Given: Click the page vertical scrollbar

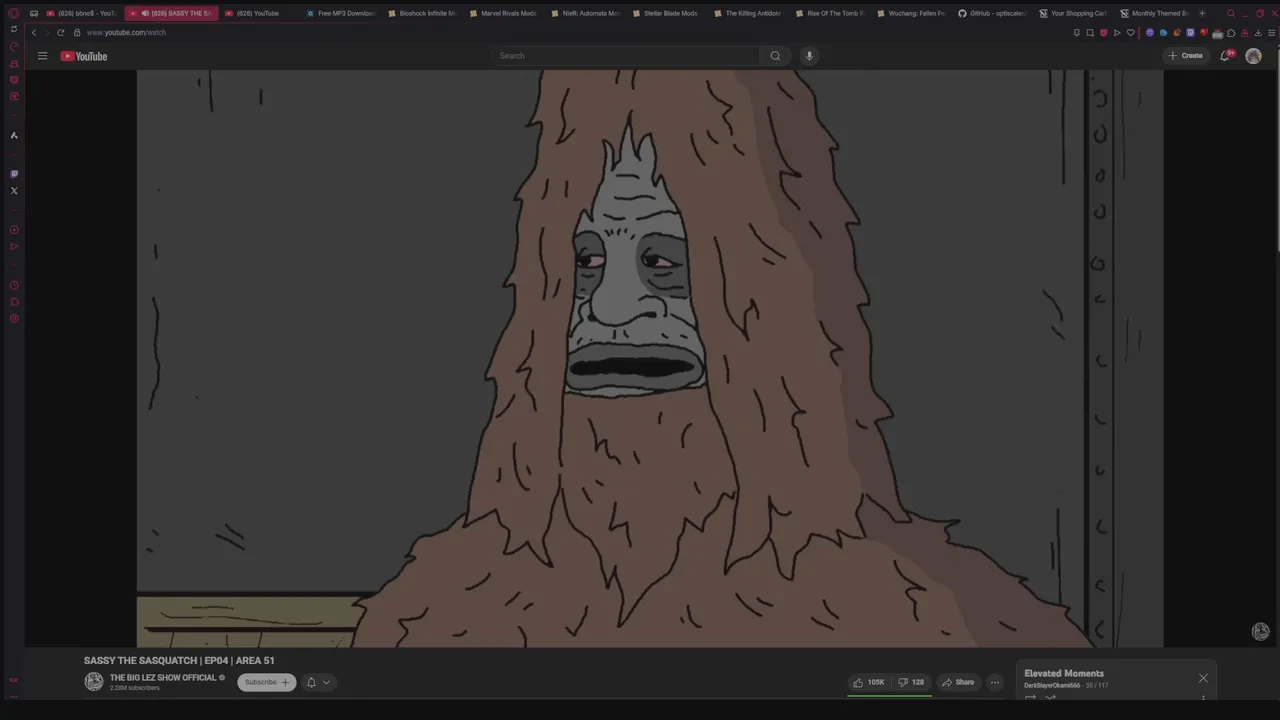Looking at the screenshot, I should pyautogui.click(x=1277, y=150).
